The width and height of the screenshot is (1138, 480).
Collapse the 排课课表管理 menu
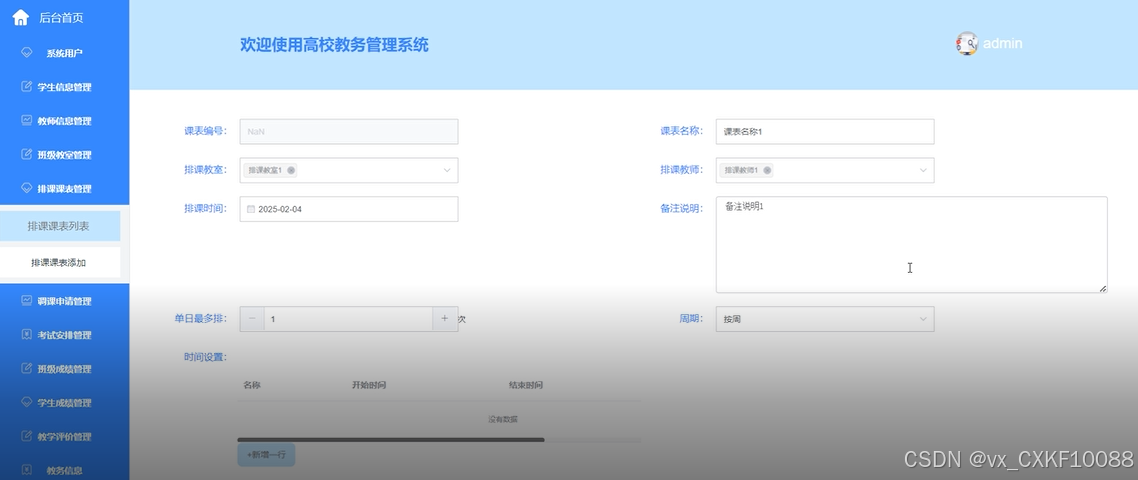(65, 189)
